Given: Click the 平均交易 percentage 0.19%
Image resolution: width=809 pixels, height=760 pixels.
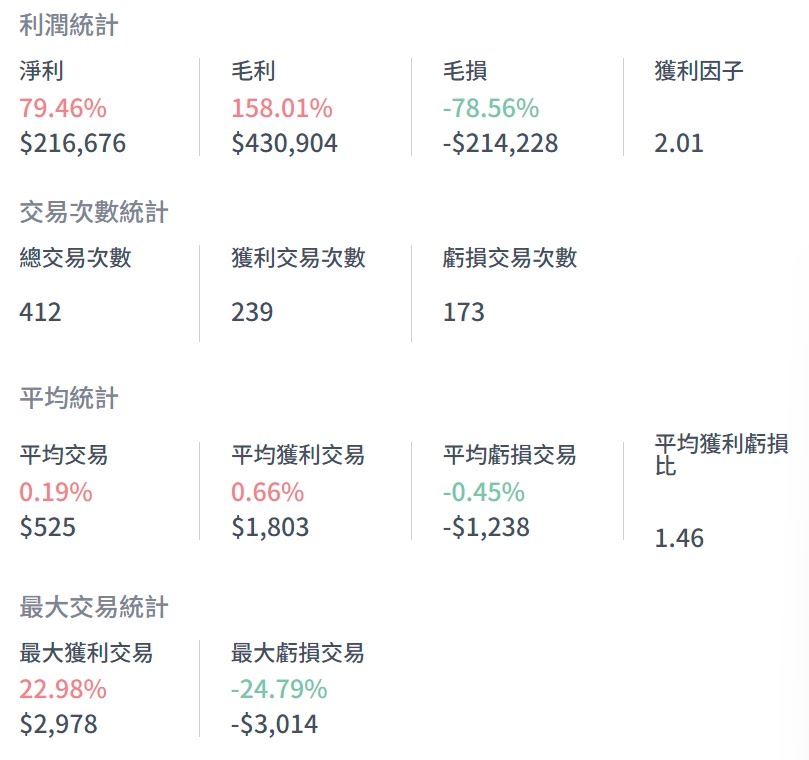Looking at the screenshot, I should tap(56, 492).
